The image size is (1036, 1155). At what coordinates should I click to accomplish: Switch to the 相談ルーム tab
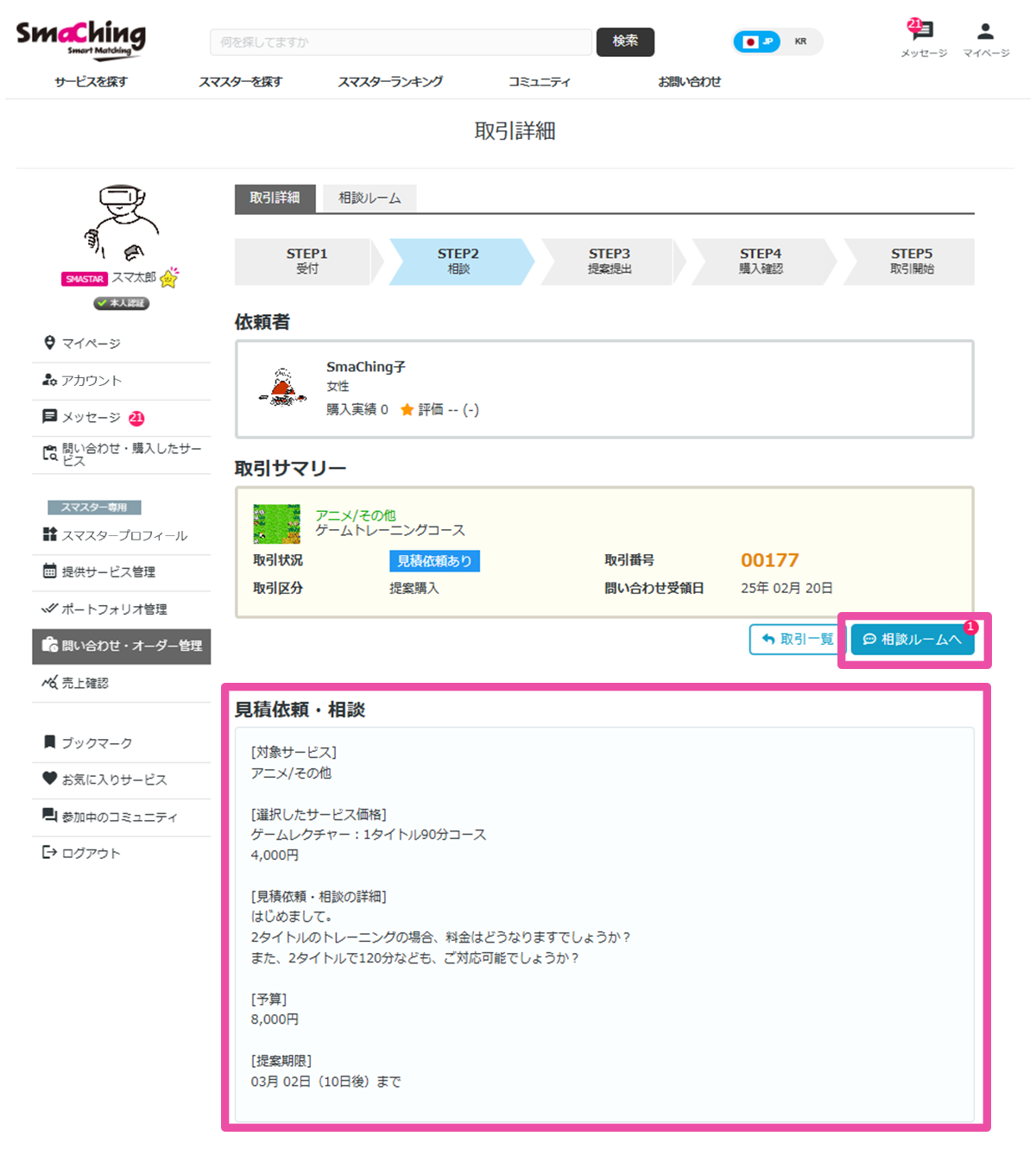[370, 198]
